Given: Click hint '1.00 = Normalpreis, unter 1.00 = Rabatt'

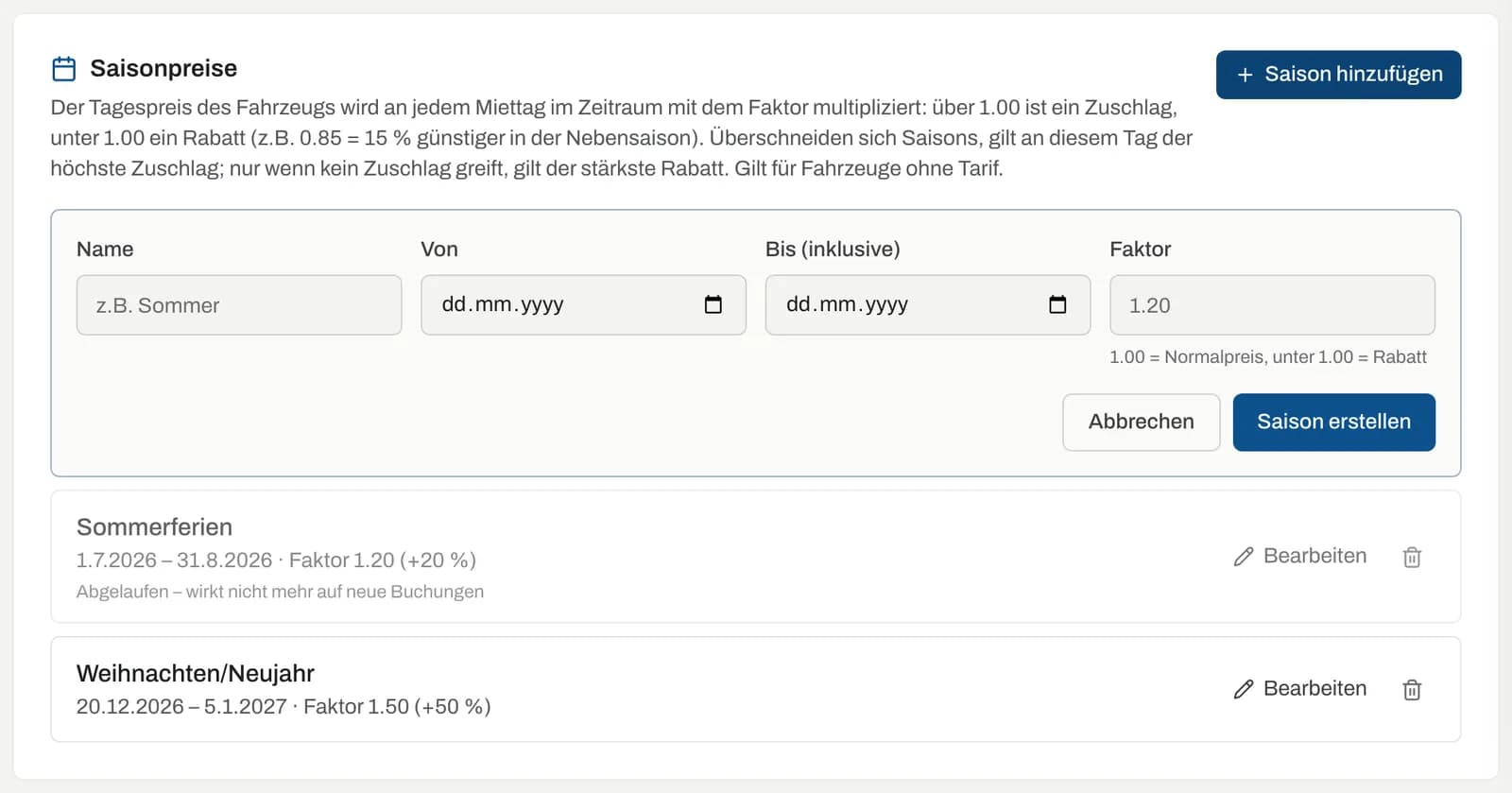Looking at the screenshot, I should pyautogui.click(x=1268, y=356).
